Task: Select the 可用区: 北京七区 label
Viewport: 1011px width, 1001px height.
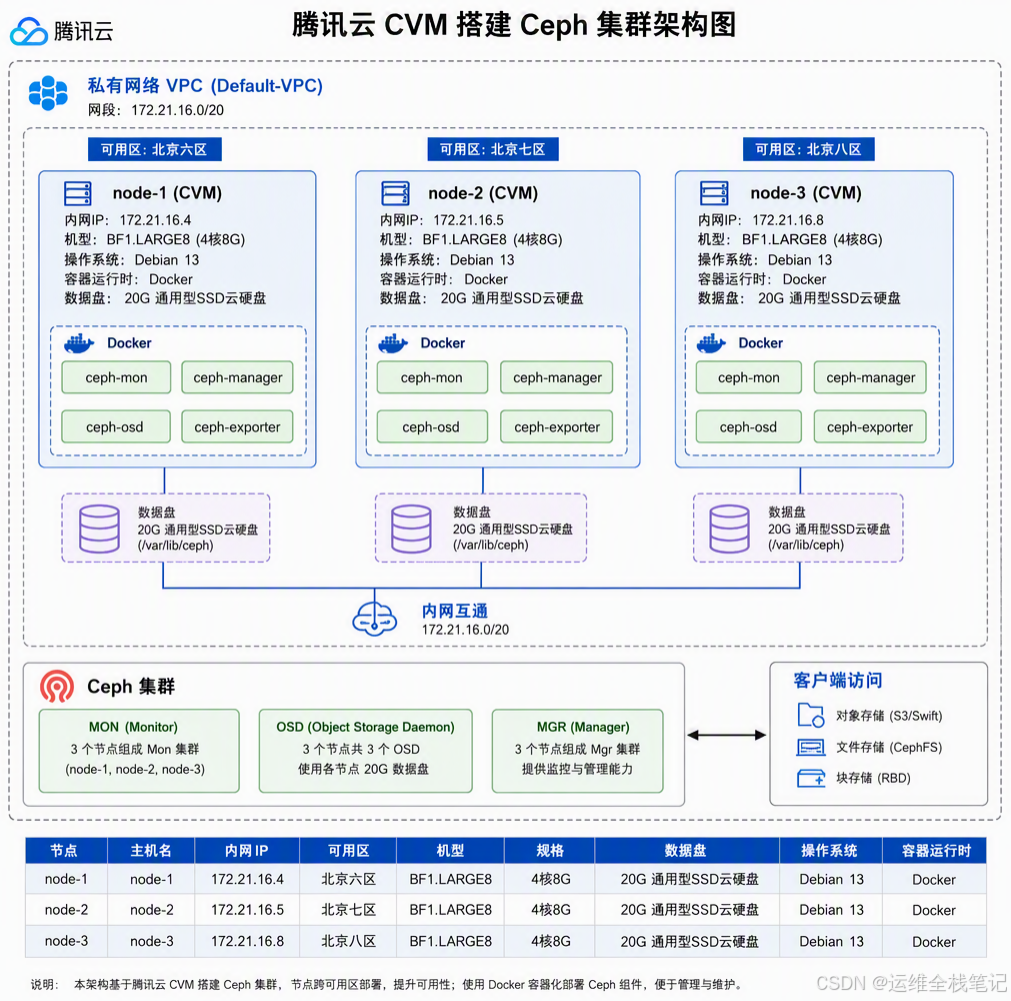Action: coord(493,150)
